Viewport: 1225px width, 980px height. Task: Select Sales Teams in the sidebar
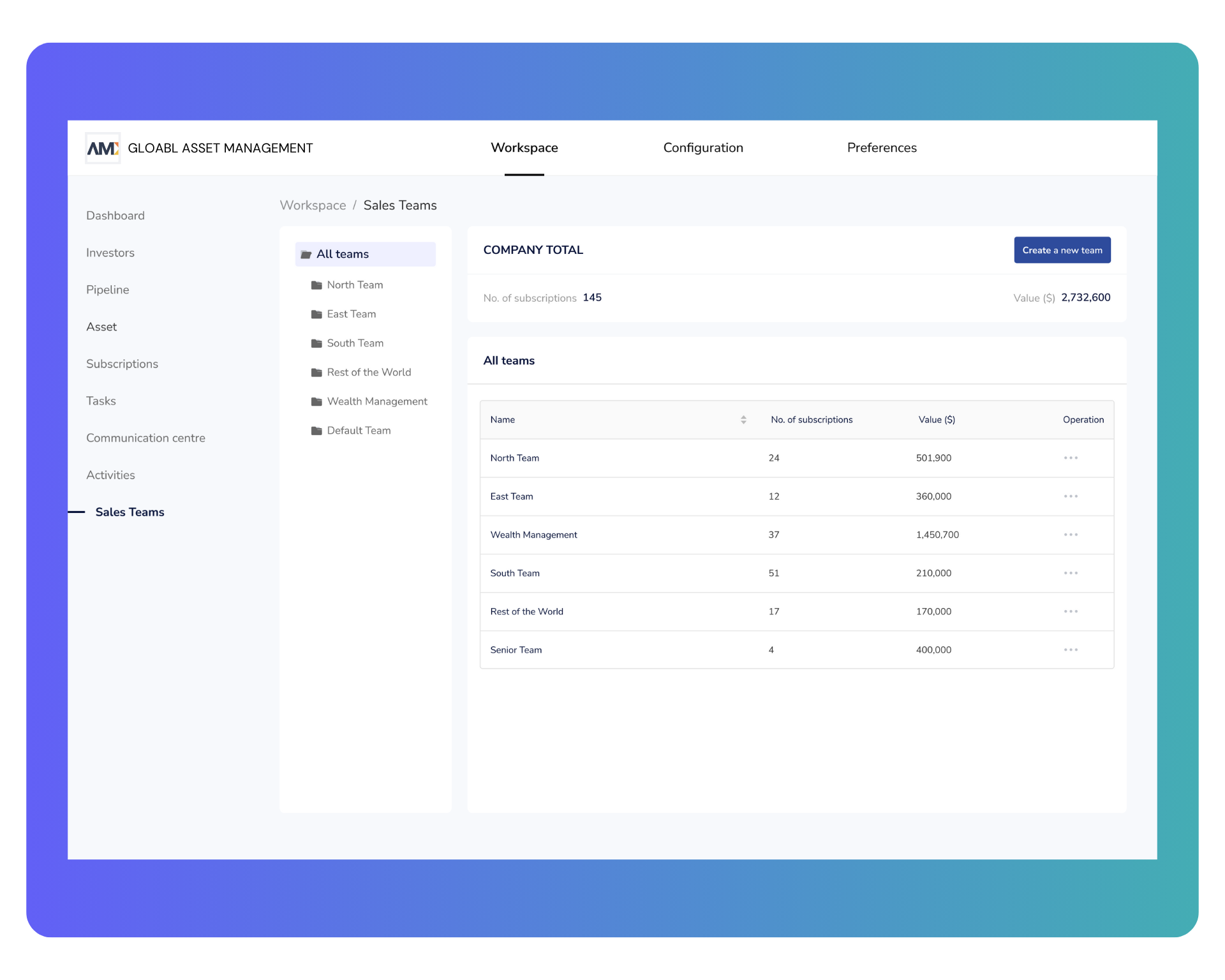[x=130, y=512]
